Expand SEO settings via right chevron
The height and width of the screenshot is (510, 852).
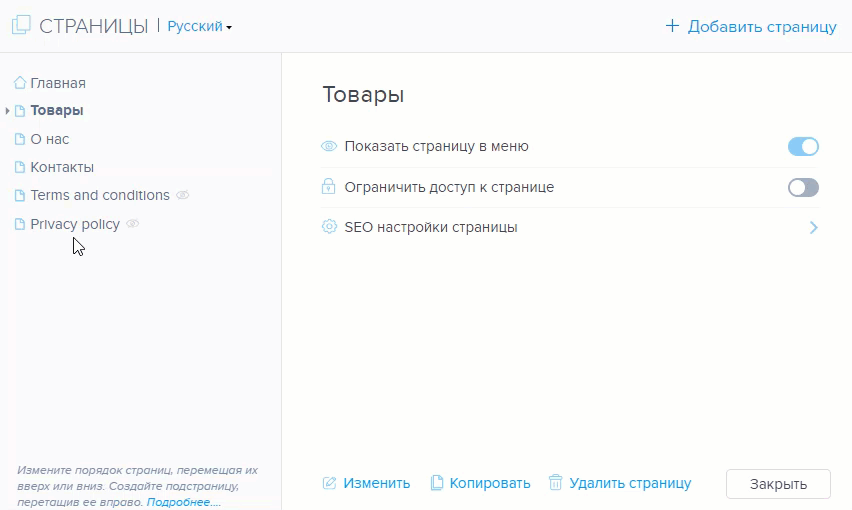coord(813,227)
